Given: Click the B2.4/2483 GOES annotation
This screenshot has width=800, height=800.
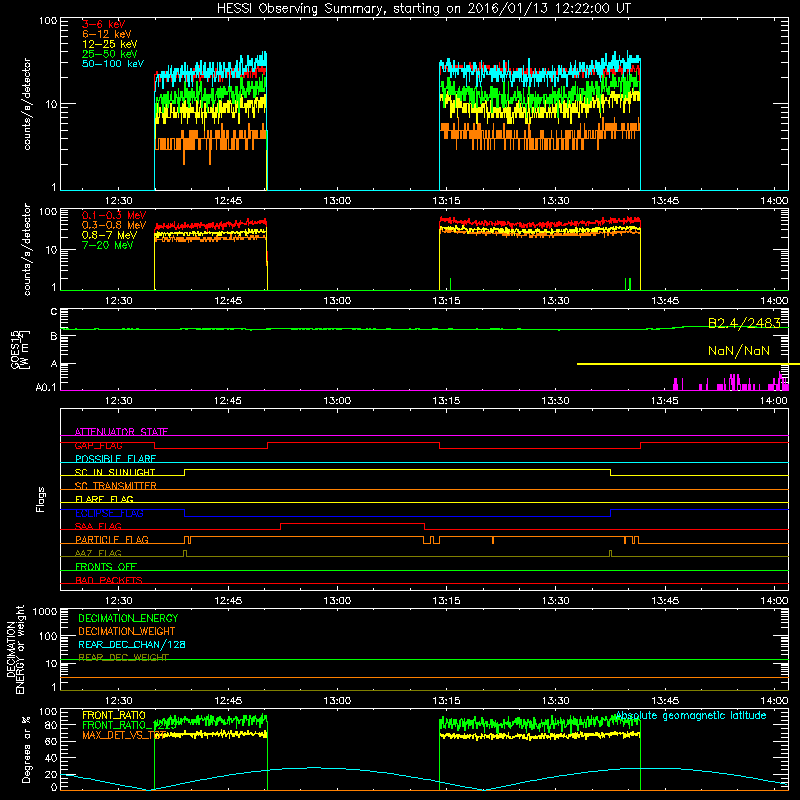Looking at the screenshot, I should coord(744,323).
